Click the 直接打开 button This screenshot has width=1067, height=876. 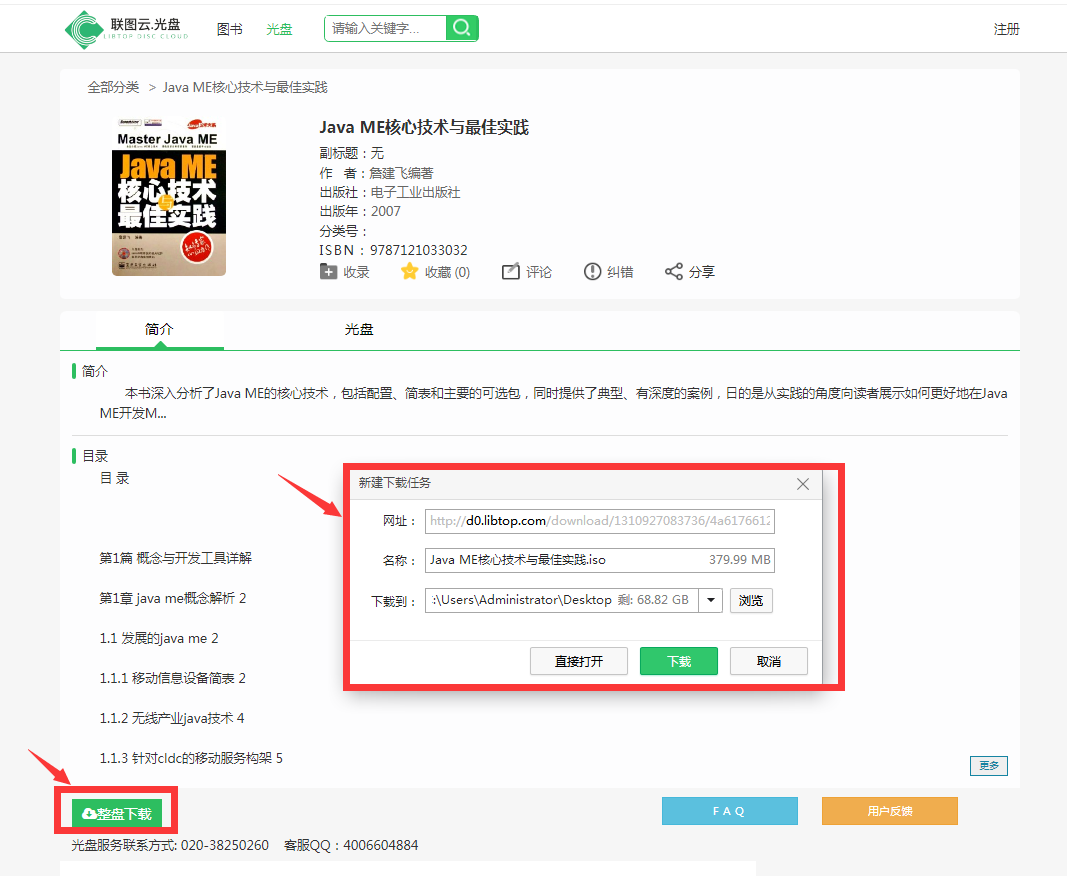[x=578, y=661]
